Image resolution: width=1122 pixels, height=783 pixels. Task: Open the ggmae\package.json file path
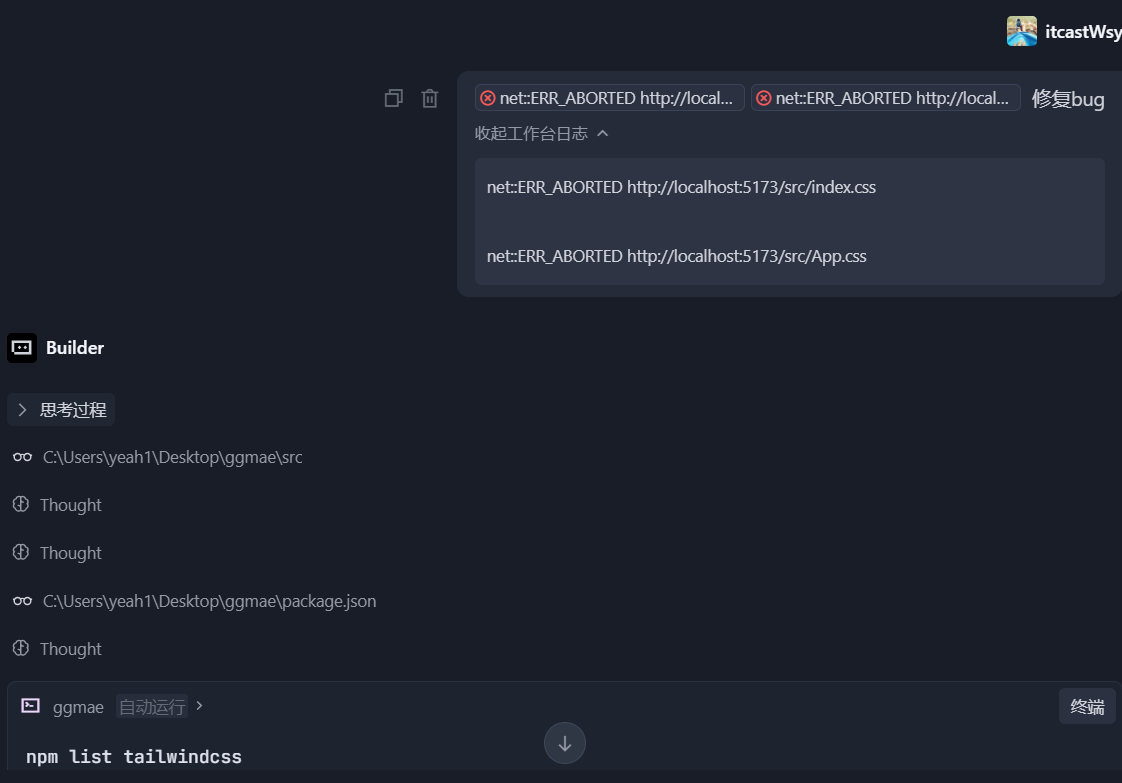[209, 601]
